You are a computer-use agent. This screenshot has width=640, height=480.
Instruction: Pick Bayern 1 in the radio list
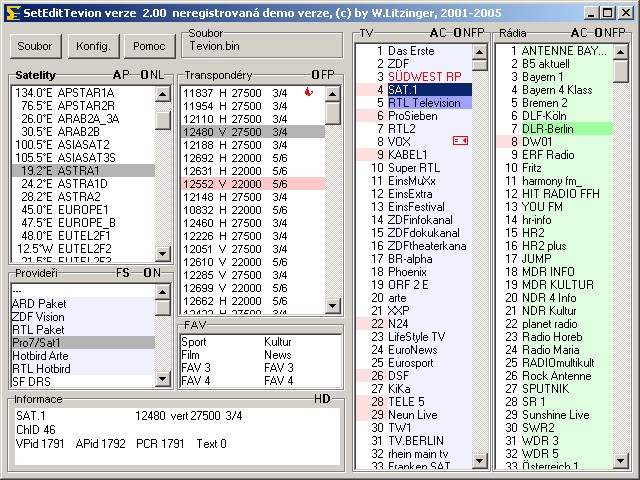543,76
